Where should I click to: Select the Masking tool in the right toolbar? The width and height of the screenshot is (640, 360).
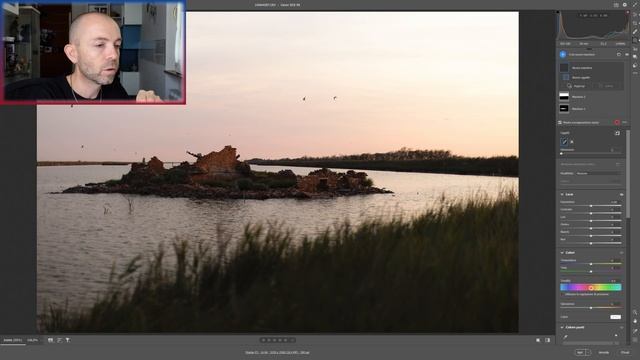pos(635,40)
